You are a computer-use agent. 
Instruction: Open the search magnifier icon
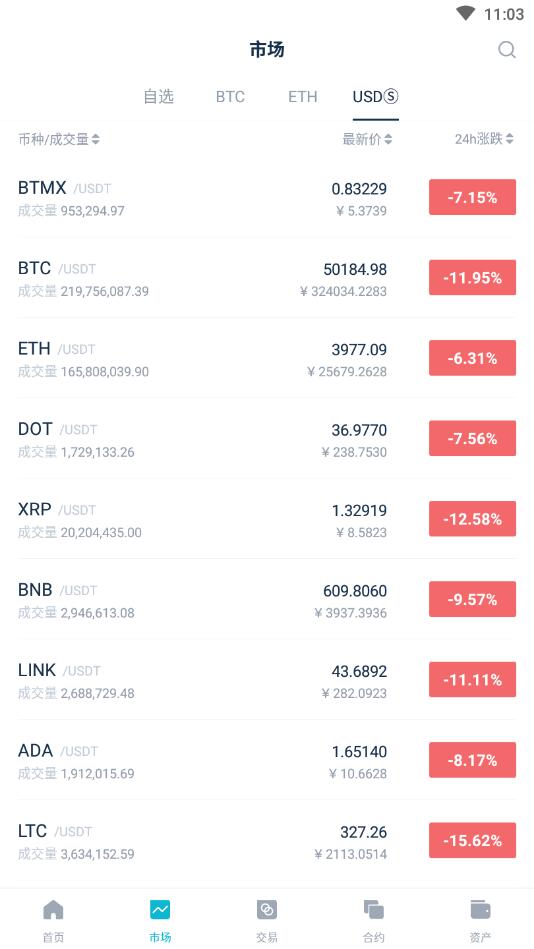click(507, 50)
